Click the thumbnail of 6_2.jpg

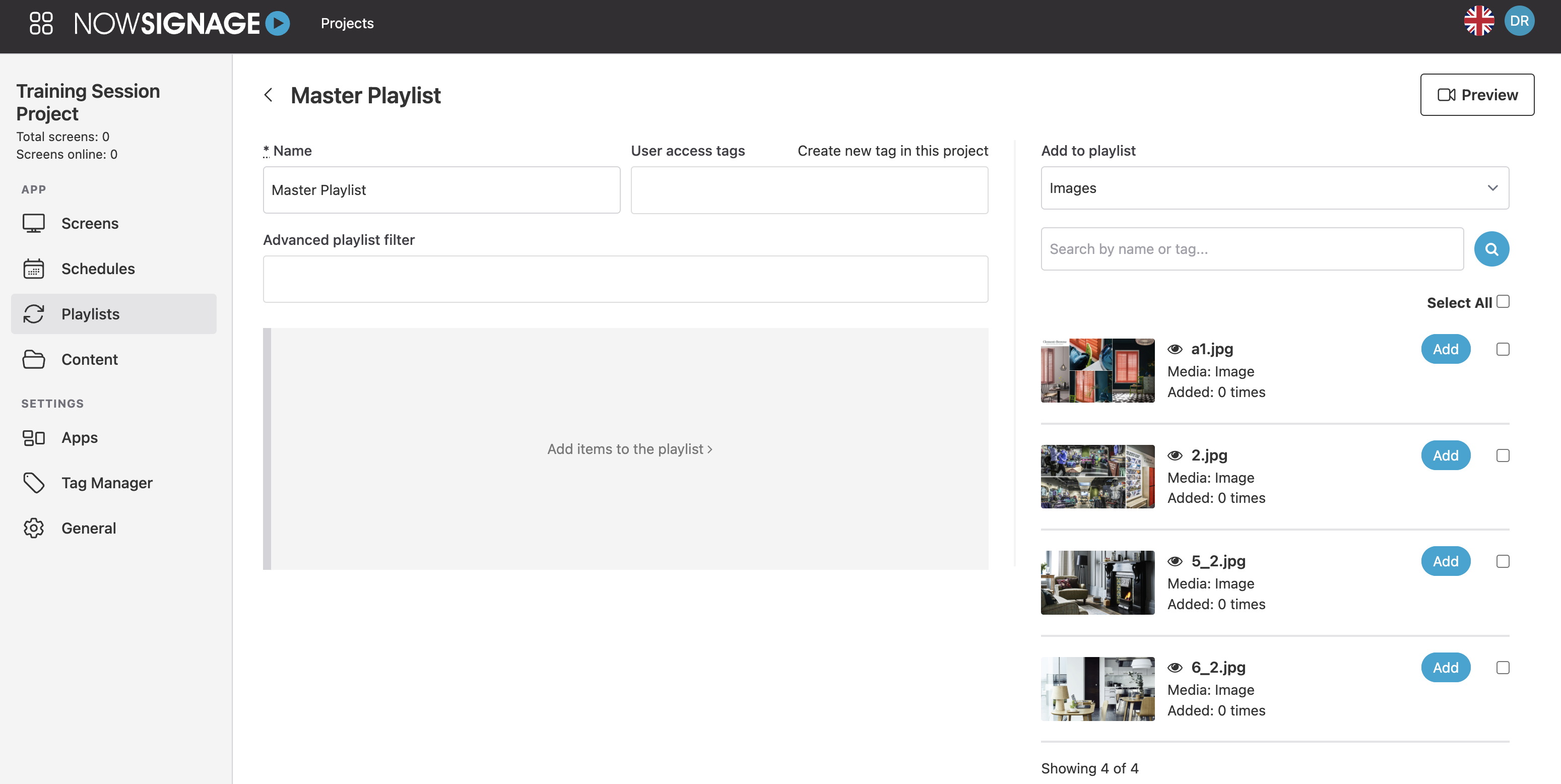tap(1097, 688)
